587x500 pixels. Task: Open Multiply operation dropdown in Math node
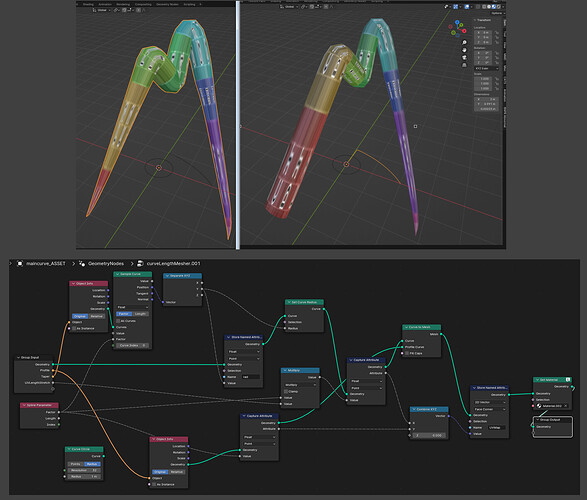coord(300,385)
